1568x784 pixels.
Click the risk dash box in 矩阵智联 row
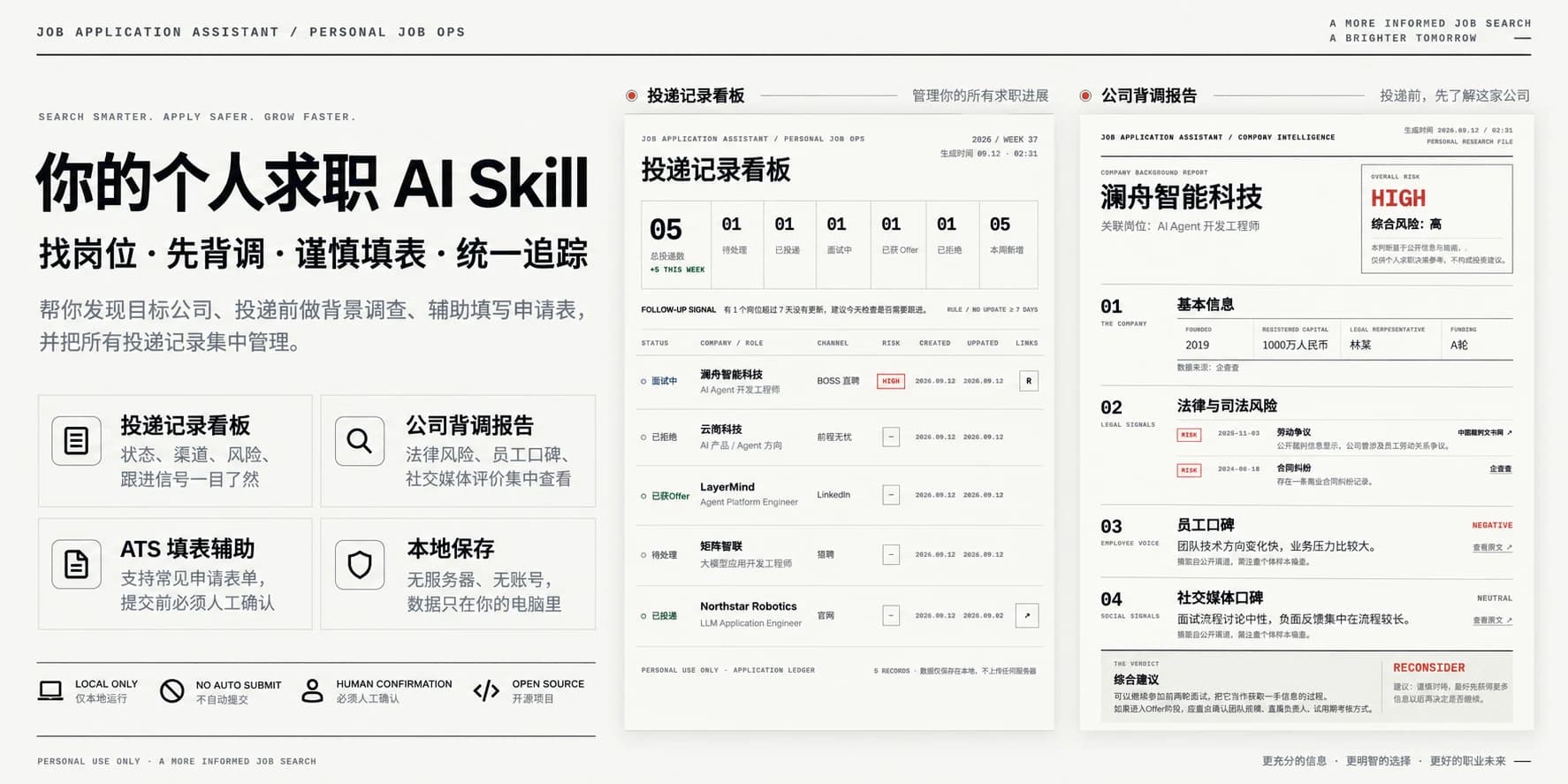[x=891, y=554]
